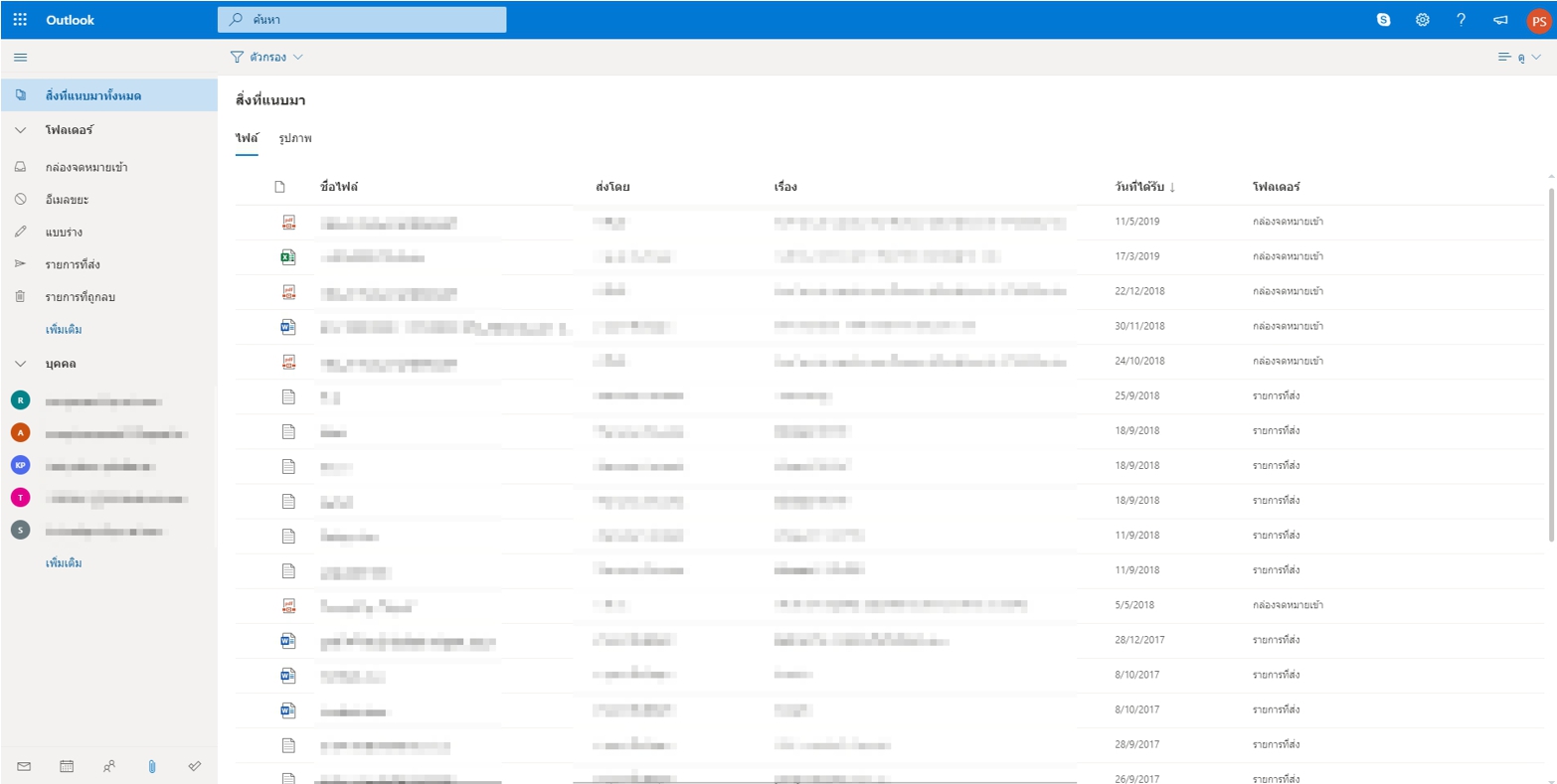Select the ไฟล์ tab
The width and height of the screenshot is (1557, 784).
coord(247,138)
